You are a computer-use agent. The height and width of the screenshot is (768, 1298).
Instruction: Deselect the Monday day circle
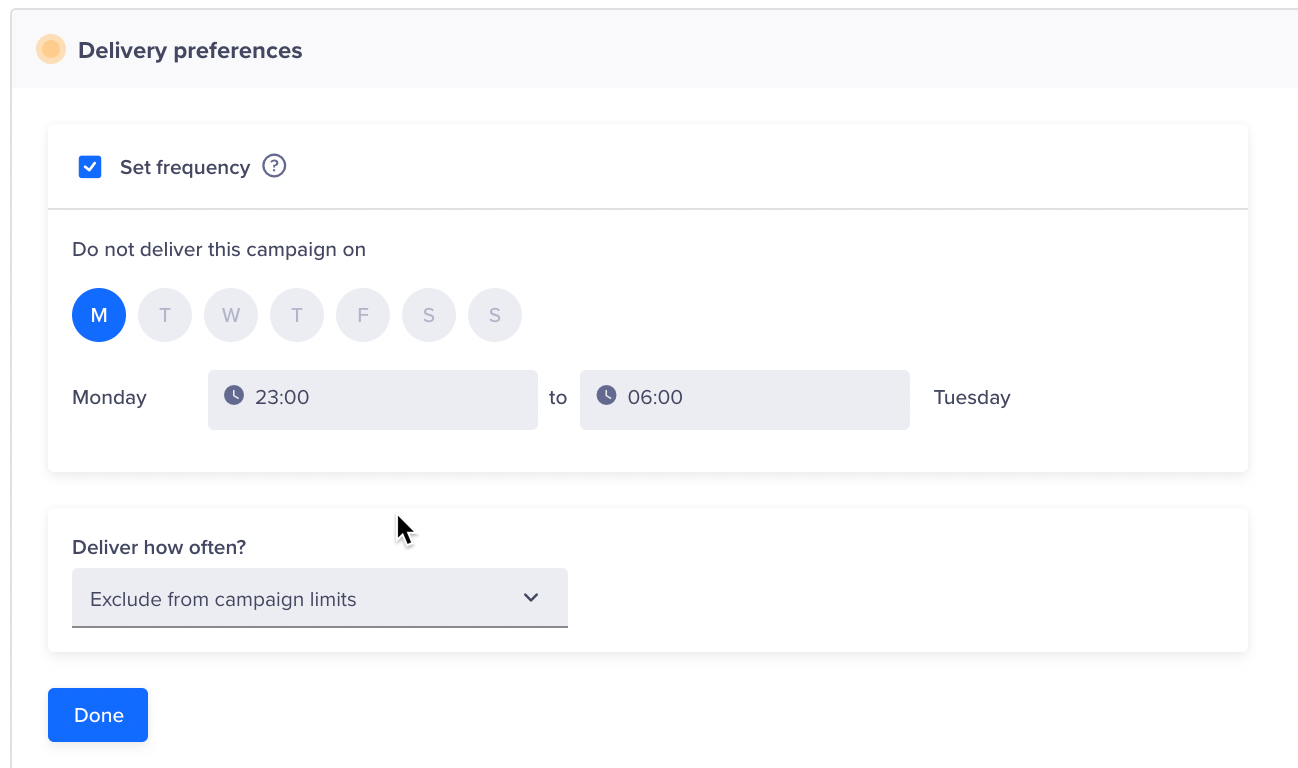pyautogui.click(x=99, y=315)
